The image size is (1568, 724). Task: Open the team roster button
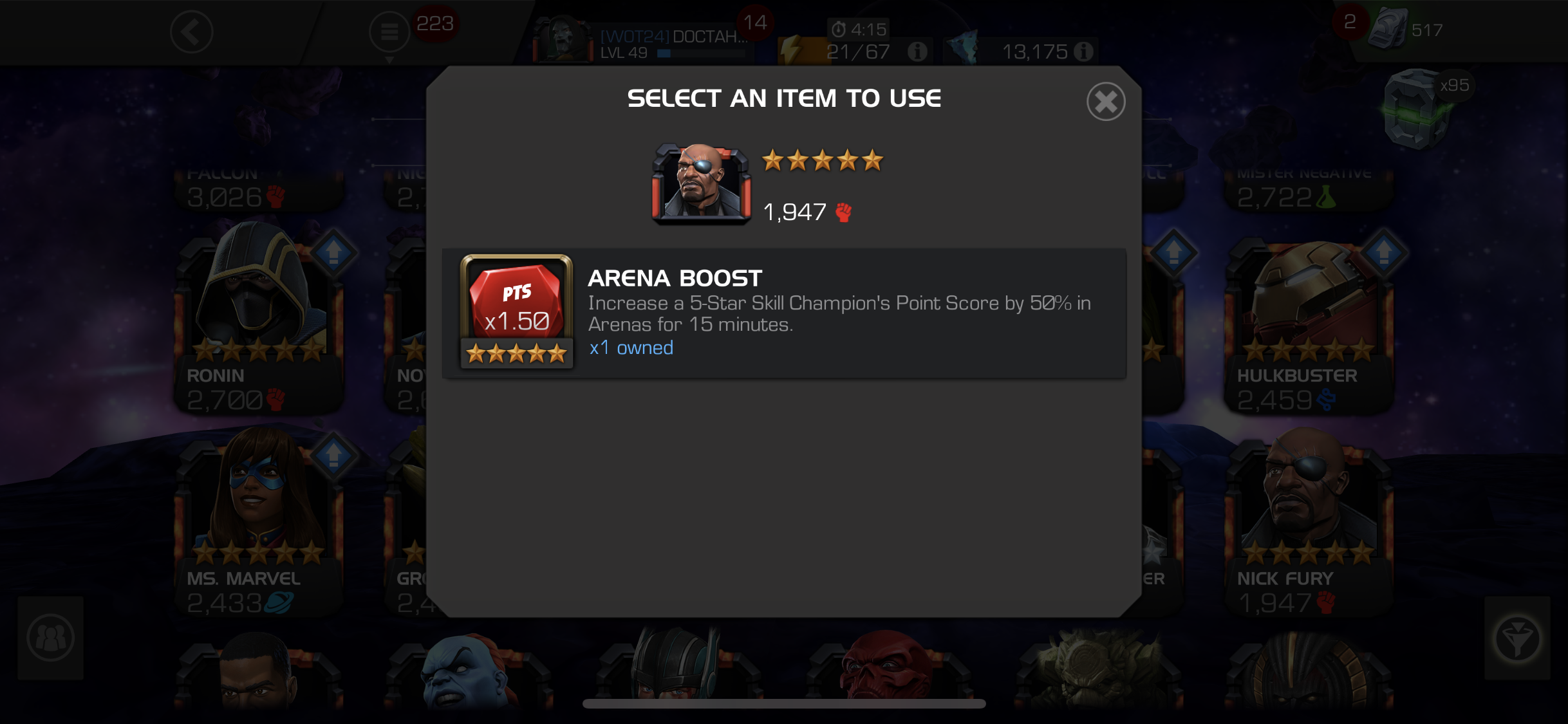(x=51, y=638)
